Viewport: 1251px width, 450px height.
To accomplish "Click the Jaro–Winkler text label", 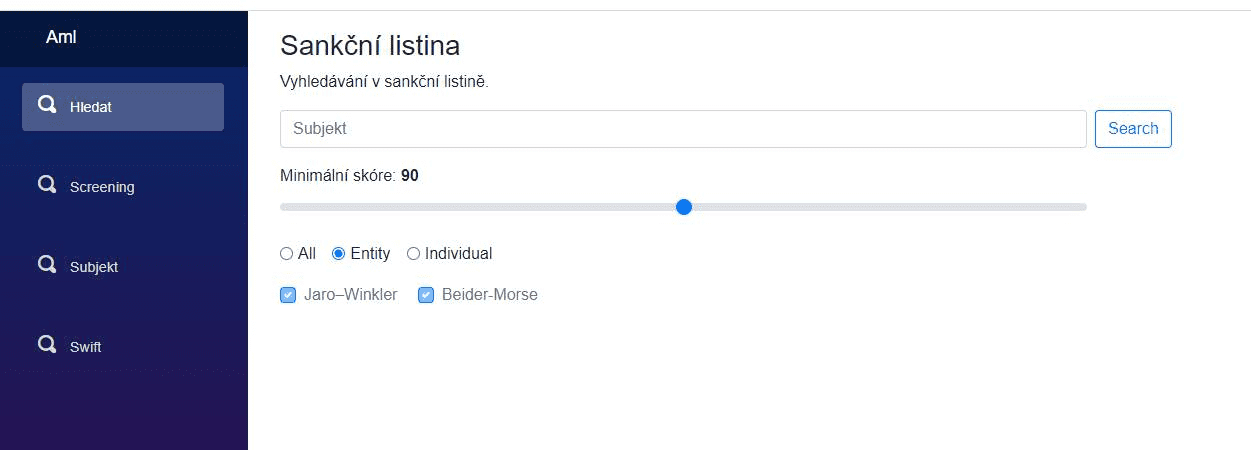I will (x=350, y=295).
